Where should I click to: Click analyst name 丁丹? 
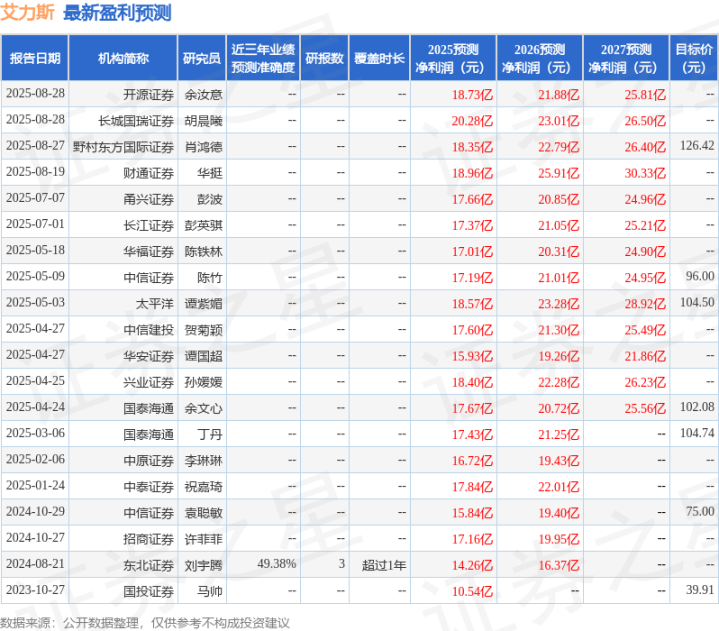click(210, 435)
